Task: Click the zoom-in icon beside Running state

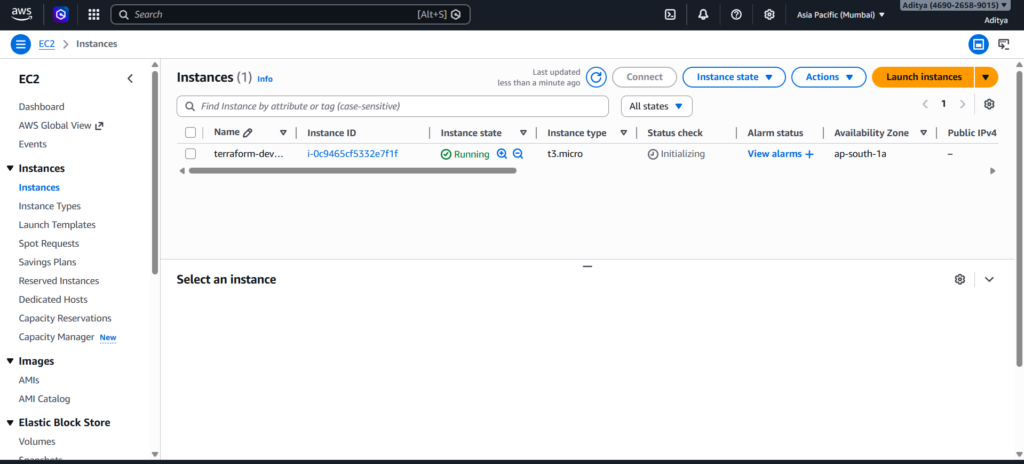Action: (x=502, y=154)
